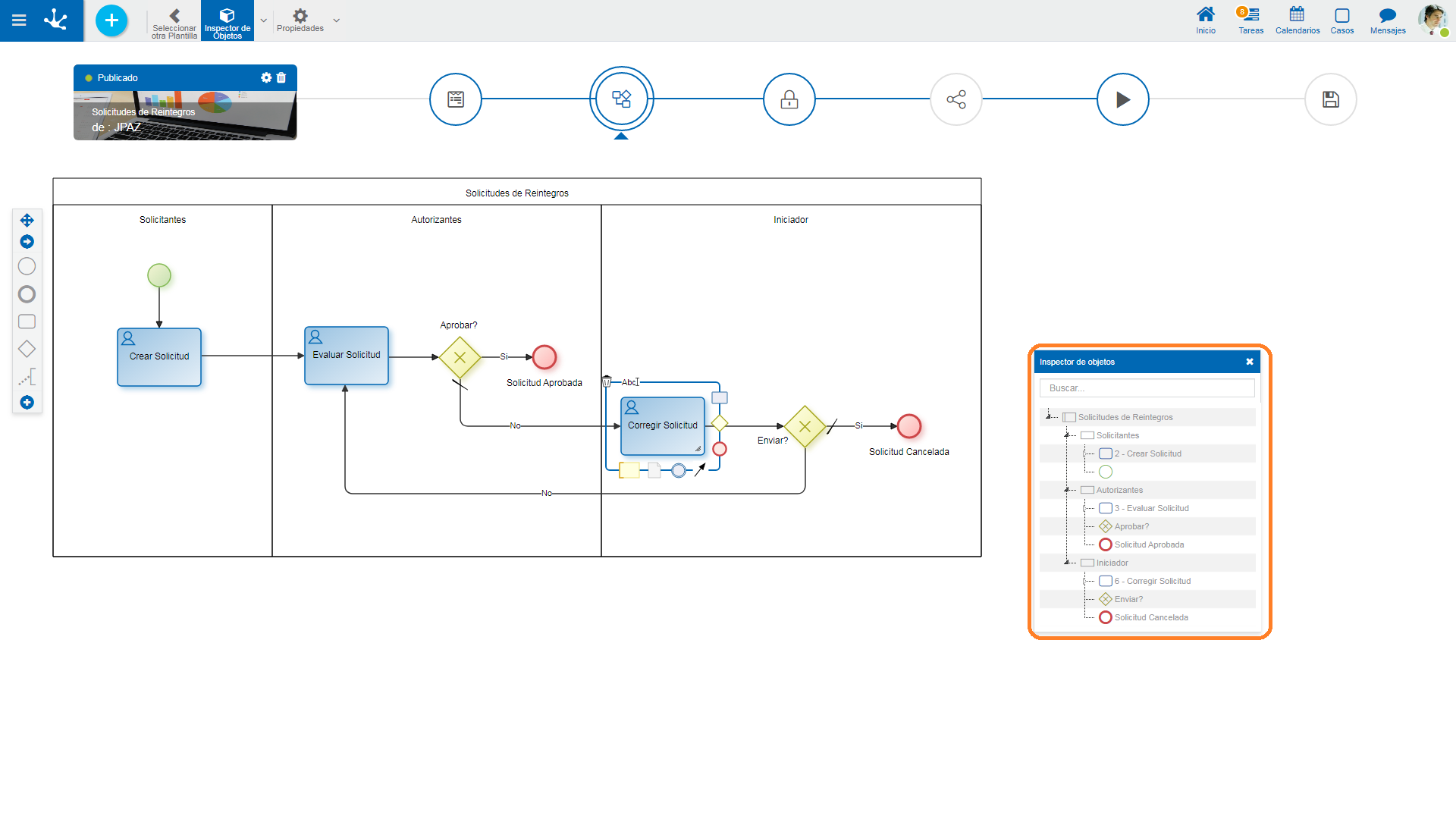
Task: Select the sequence flow arrow tool
Action: pyautogui.click(x=27, y=242)
